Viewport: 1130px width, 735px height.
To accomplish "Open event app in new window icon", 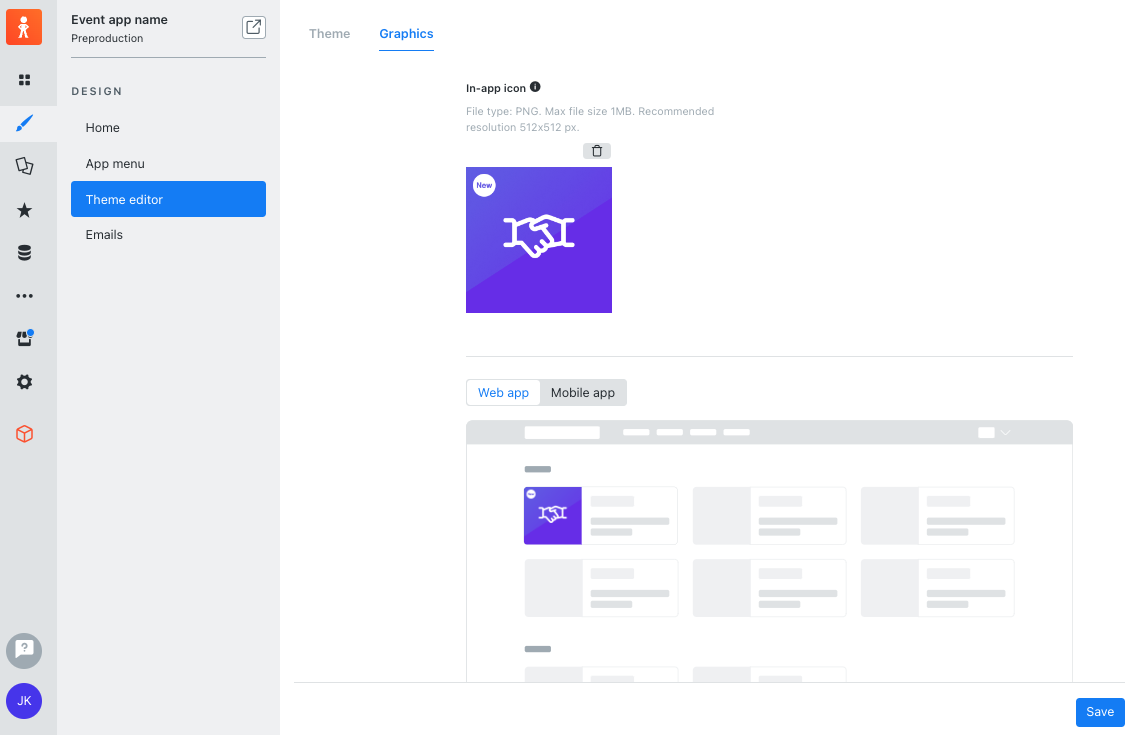I will pyautogui.click(x=254, y=27).
